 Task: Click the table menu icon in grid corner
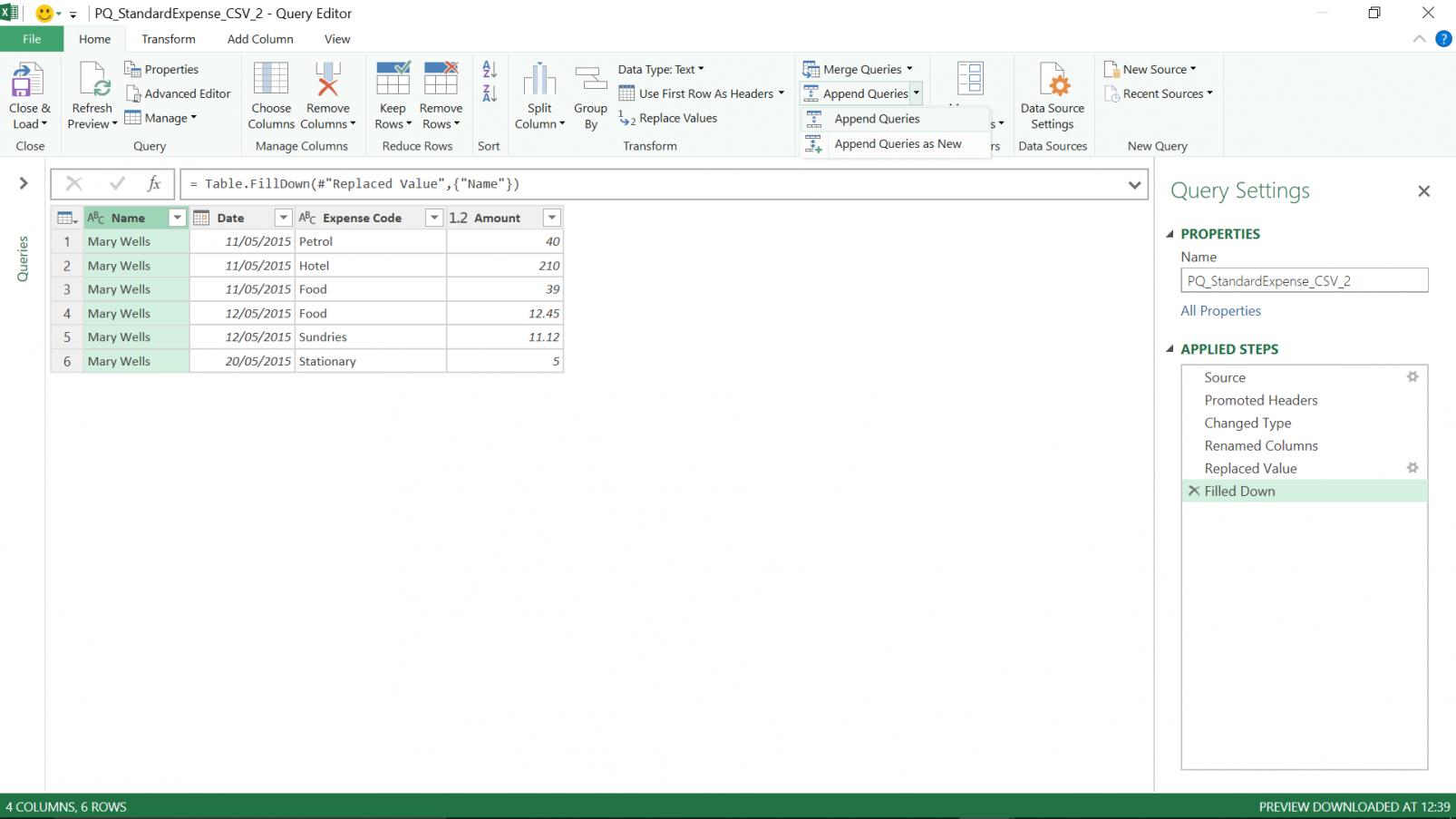[67, 218]
